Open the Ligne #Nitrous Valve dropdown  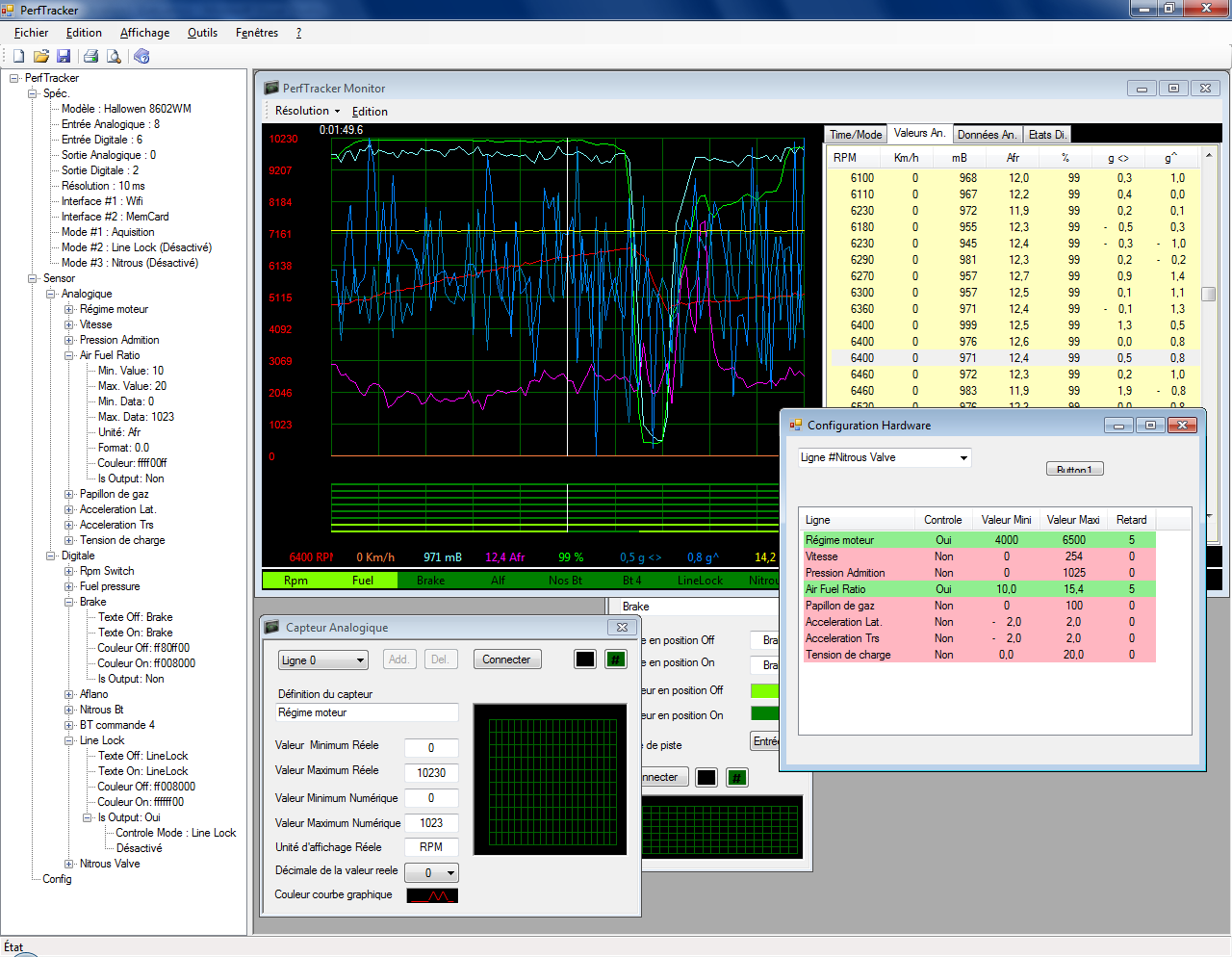coord(884,457)
